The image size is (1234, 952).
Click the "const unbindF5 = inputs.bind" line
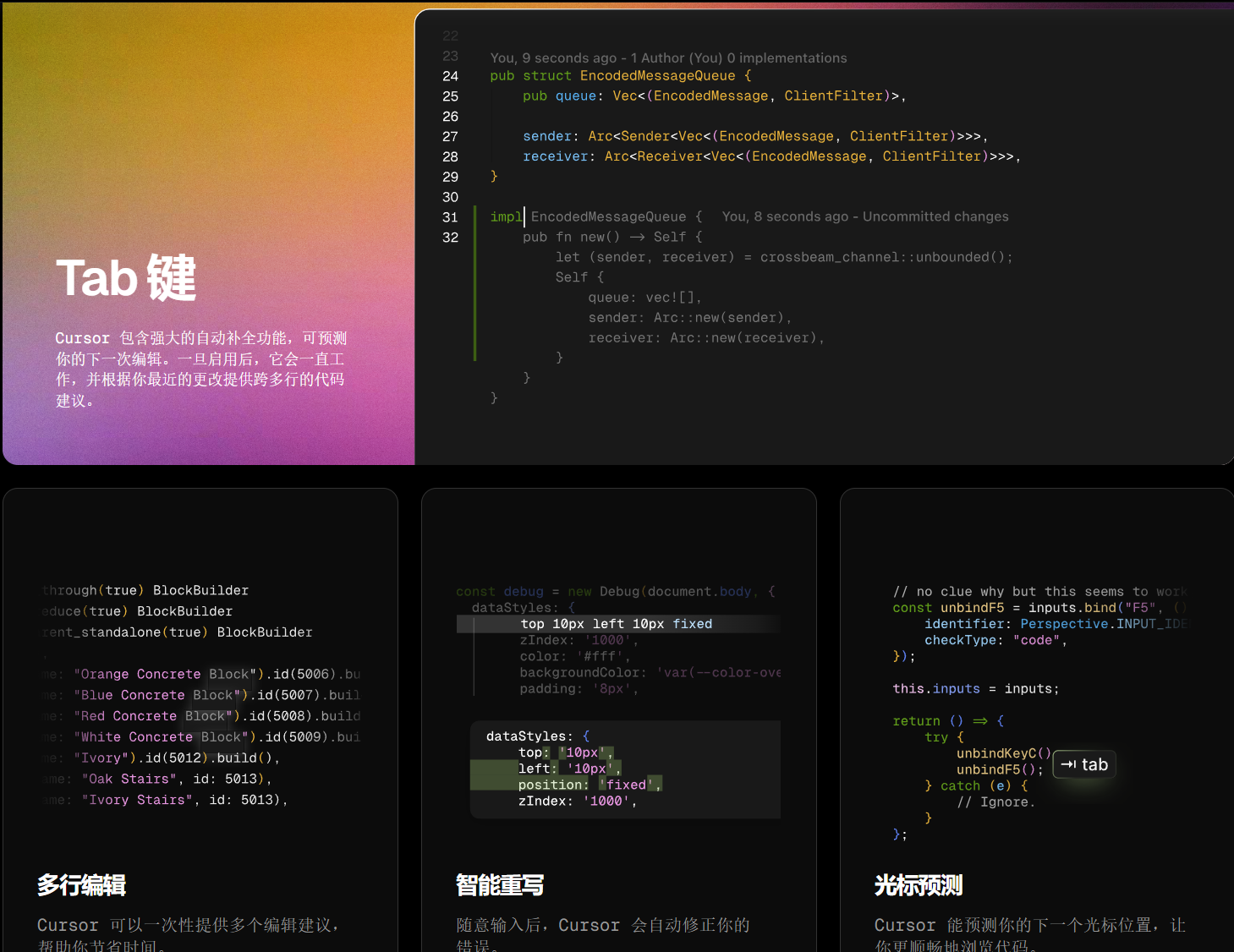[x=1040, y=608]
